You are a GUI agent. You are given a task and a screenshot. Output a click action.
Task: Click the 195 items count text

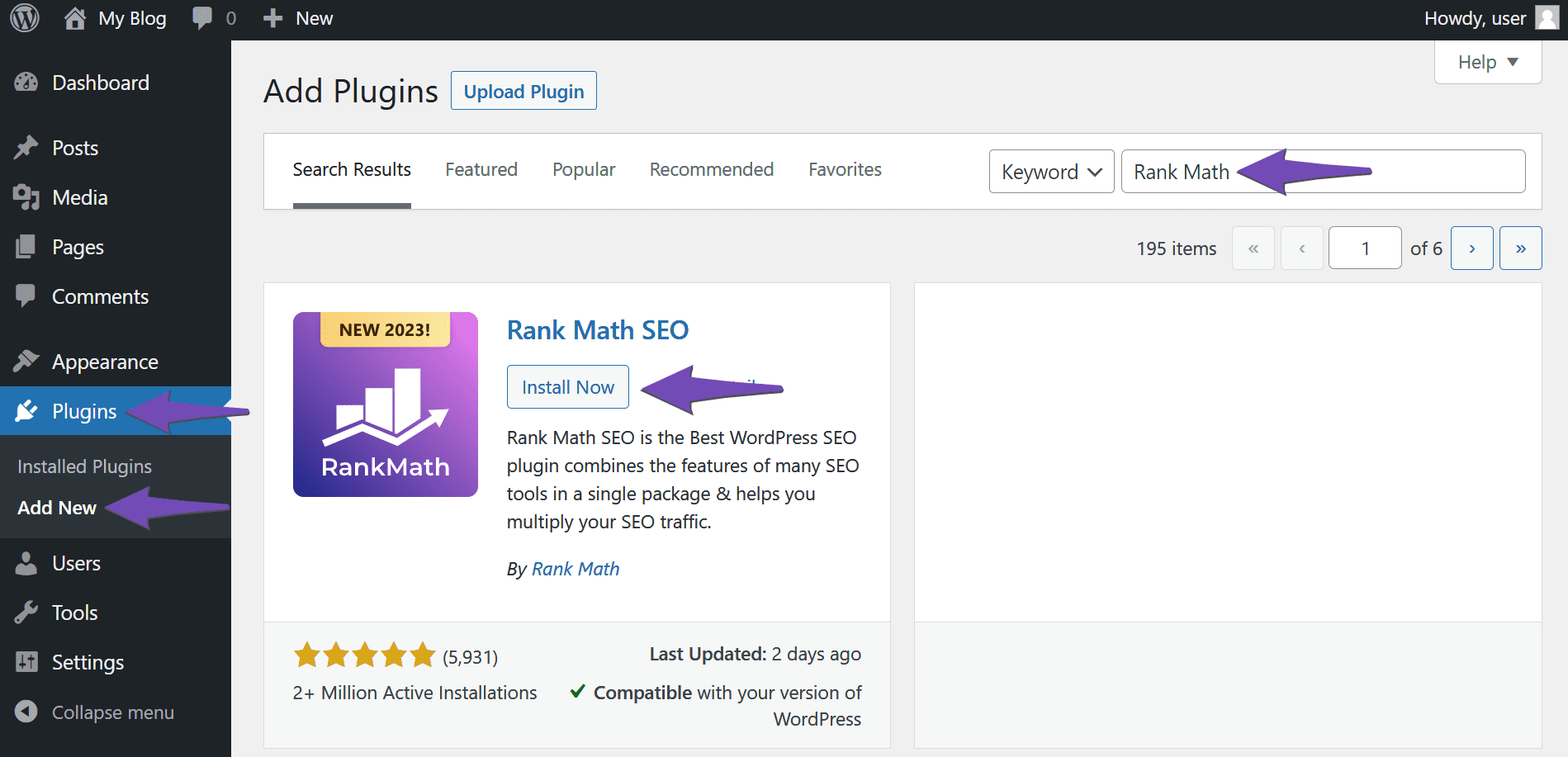tap(1177, 248)
